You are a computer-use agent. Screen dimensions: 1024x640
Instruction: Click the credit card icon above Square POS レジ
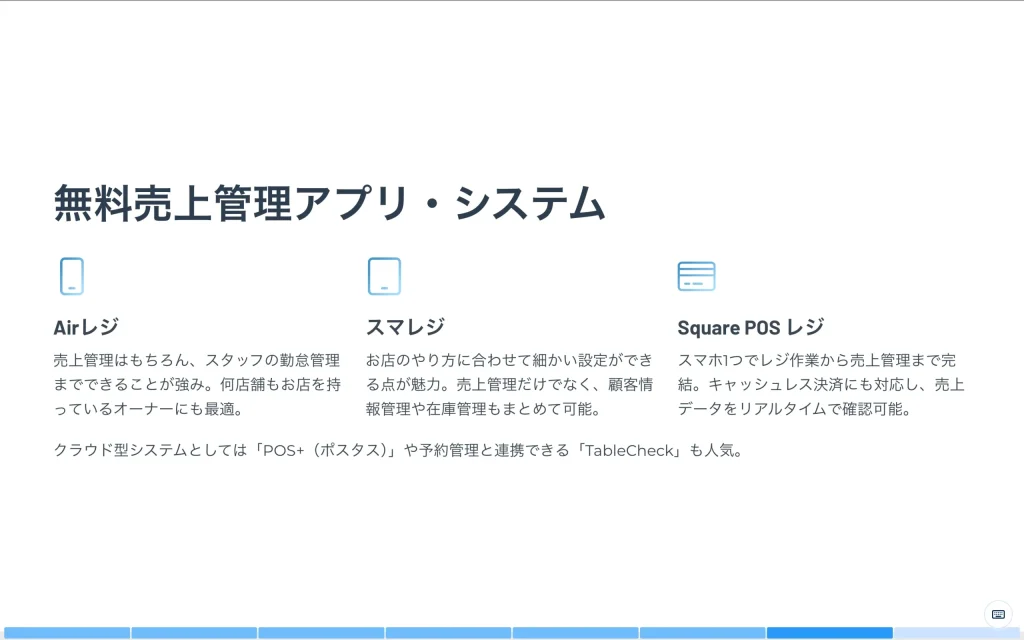click(x=696, y=276)
